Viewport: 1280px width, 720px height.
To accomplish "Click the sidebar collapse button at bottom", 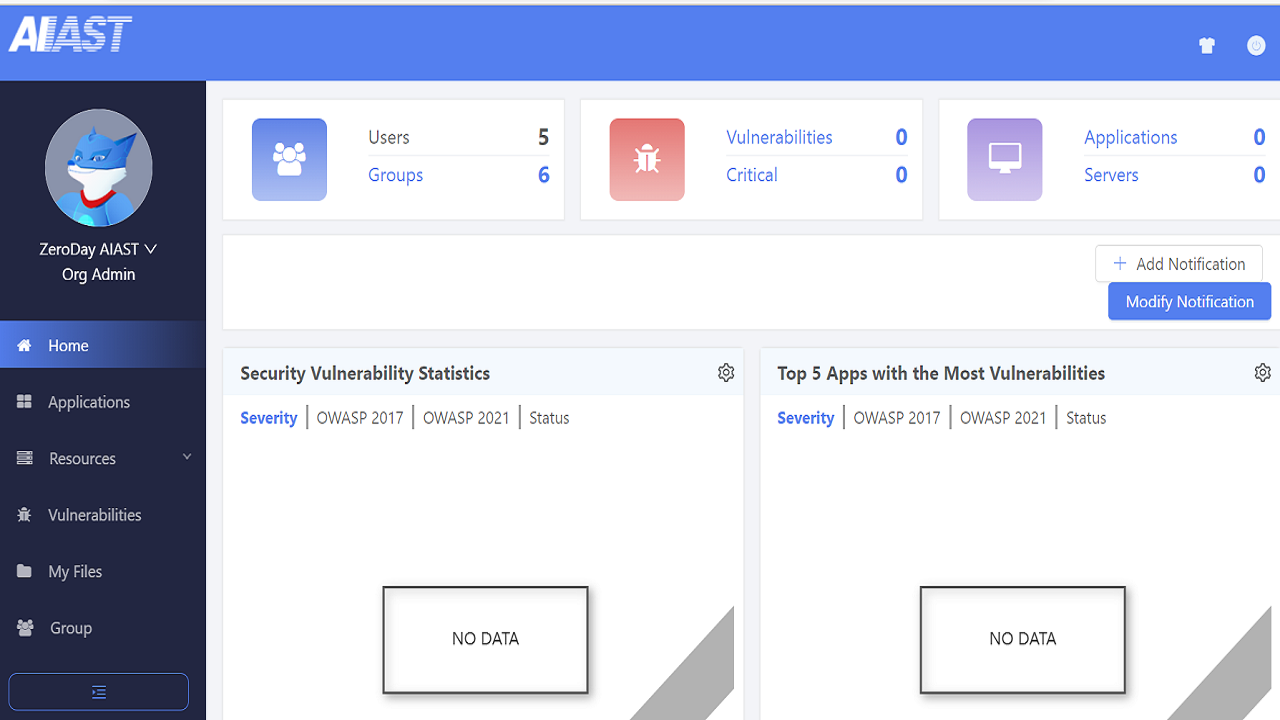I will click(x=98, y=692).
